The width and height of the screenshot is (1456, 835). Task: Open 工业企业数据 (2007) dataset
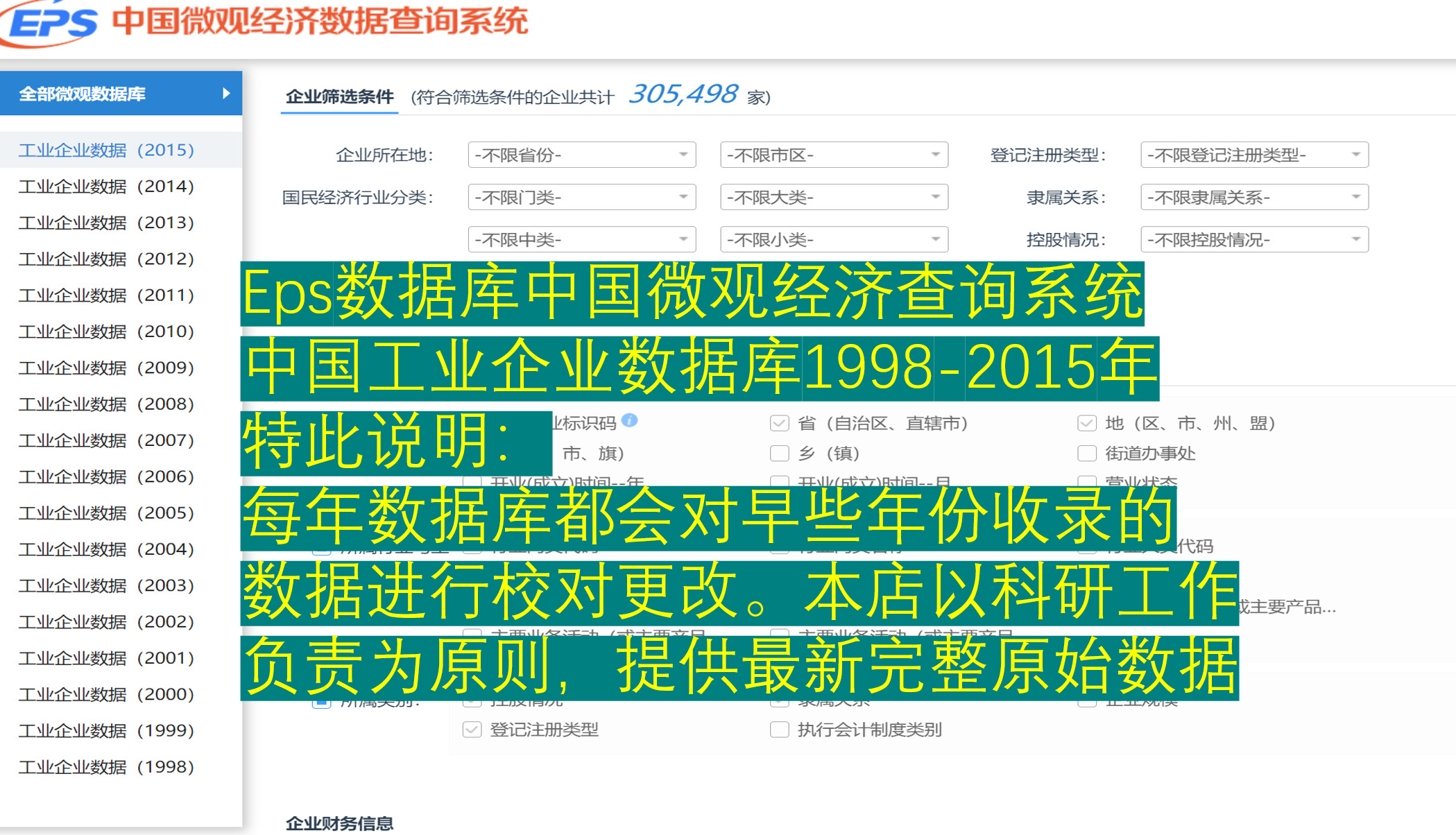pos(106,440)
